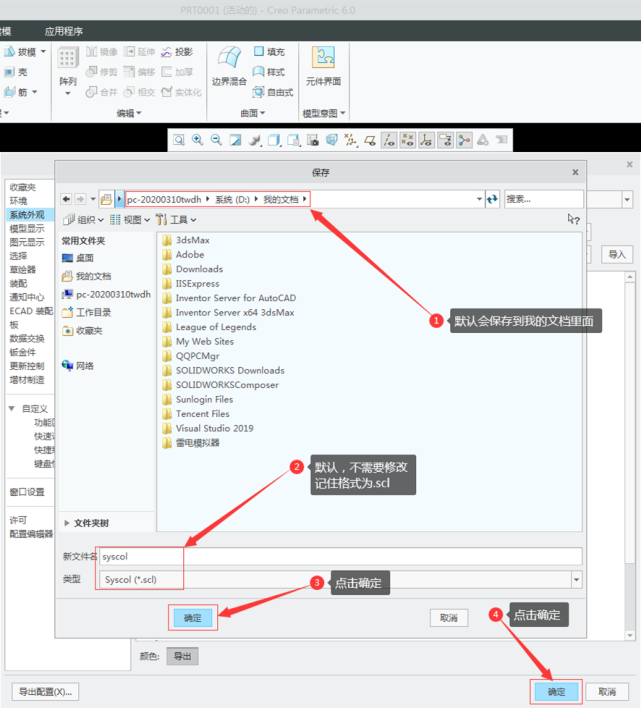
Task: Open the Network (网络) location
Action: (78, 366)
